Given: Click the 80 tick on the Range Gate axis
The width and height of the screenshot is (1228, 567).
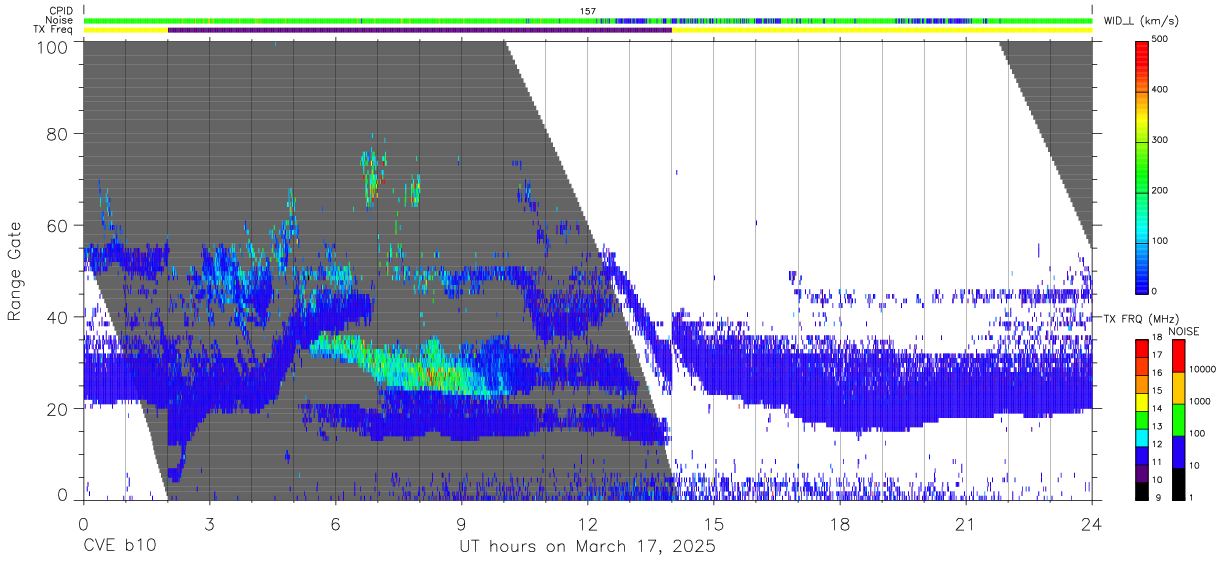Looking at the screenshot, I should pyautogui.click(x=58, y=133).
